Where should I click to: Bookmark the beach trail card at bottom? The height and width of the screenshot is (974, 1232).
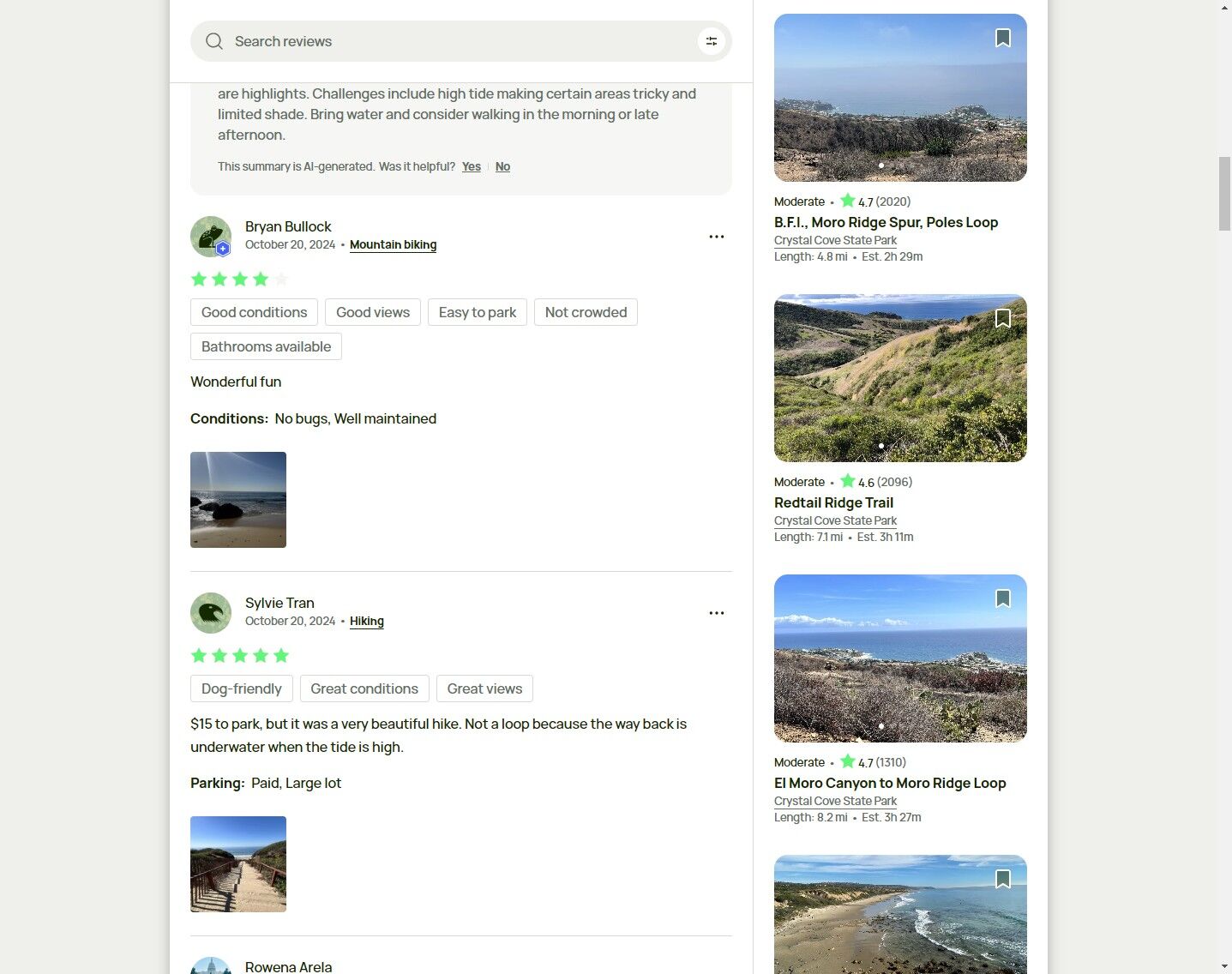(1003, 879)
